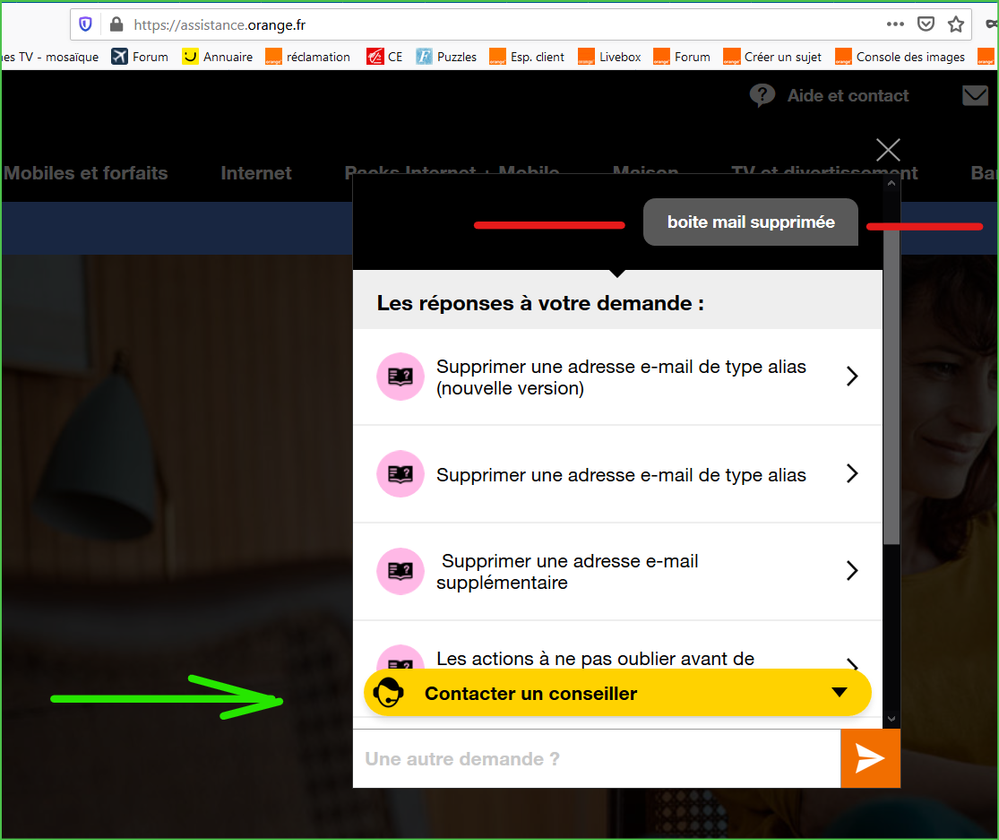The height and width of the screenshot is (840, 999).
Task: Open Supprimer une adresse e-mail de type alias (nouvelle version)
Action: pos(617,377)
